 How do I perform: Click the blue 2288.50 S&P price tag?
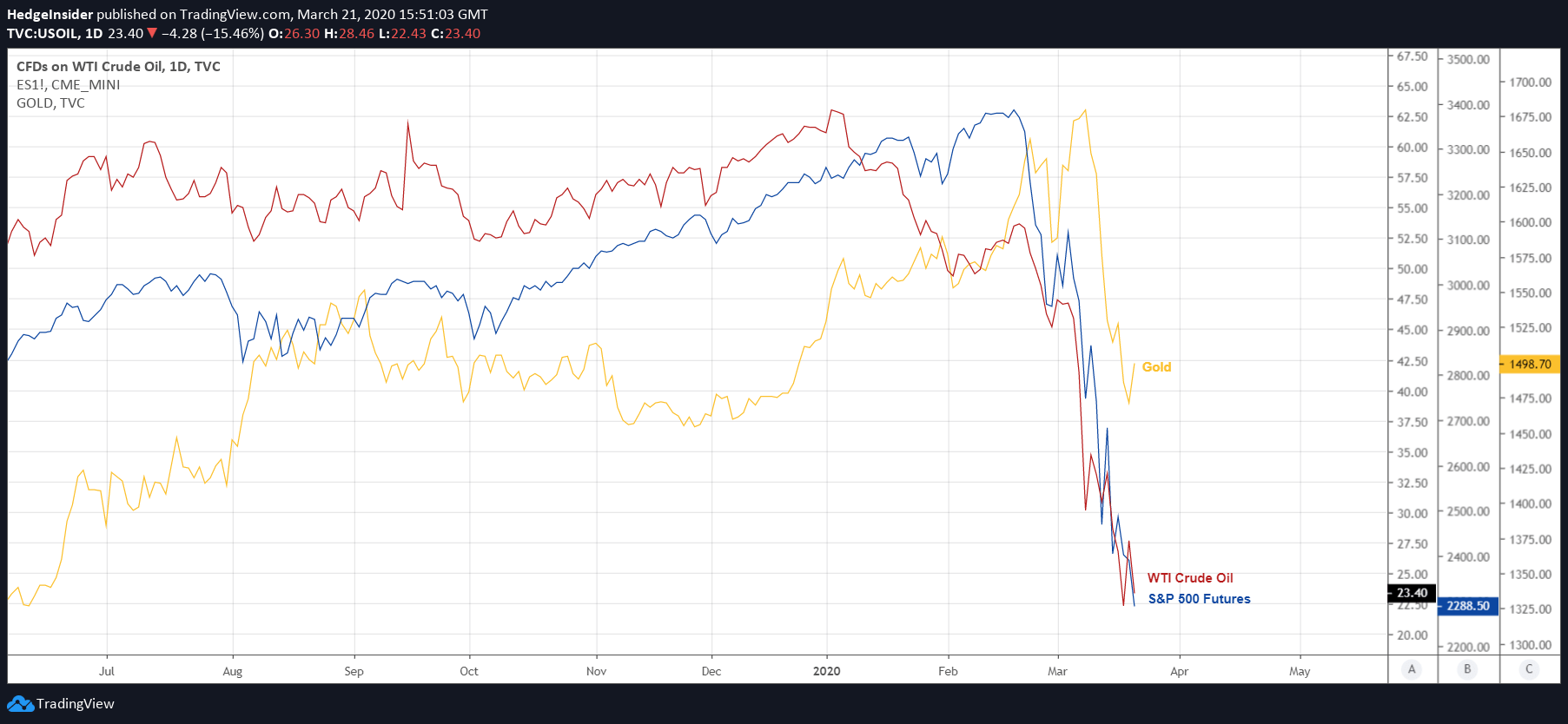1468,606
